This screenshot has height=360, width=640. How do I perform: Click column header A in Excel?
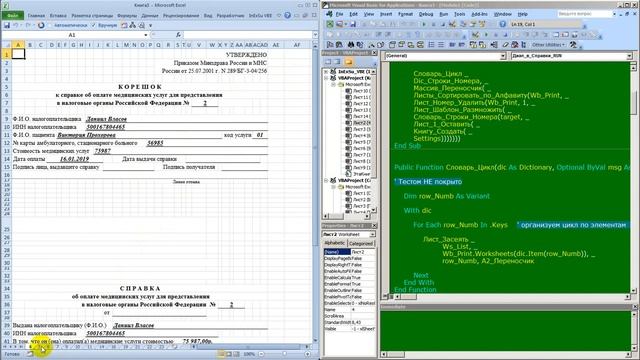[18, 45]
